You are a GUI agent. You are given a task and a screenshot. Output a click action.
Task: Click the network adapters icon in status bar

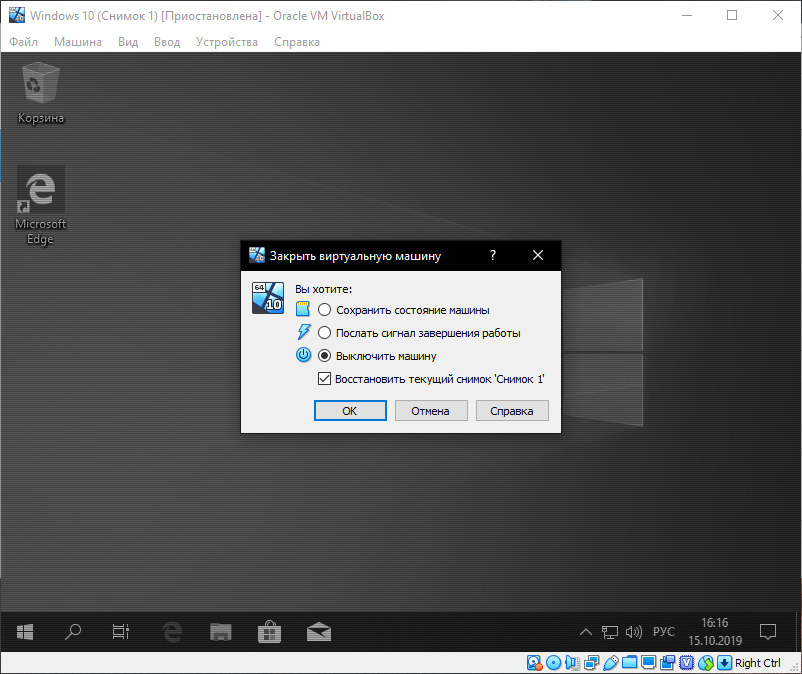[x=590, y=663]
